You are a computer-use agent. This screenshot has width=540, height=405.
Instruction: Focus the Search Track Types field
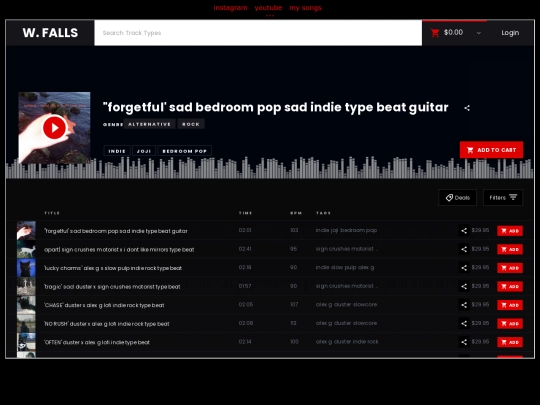pos(258,33)
